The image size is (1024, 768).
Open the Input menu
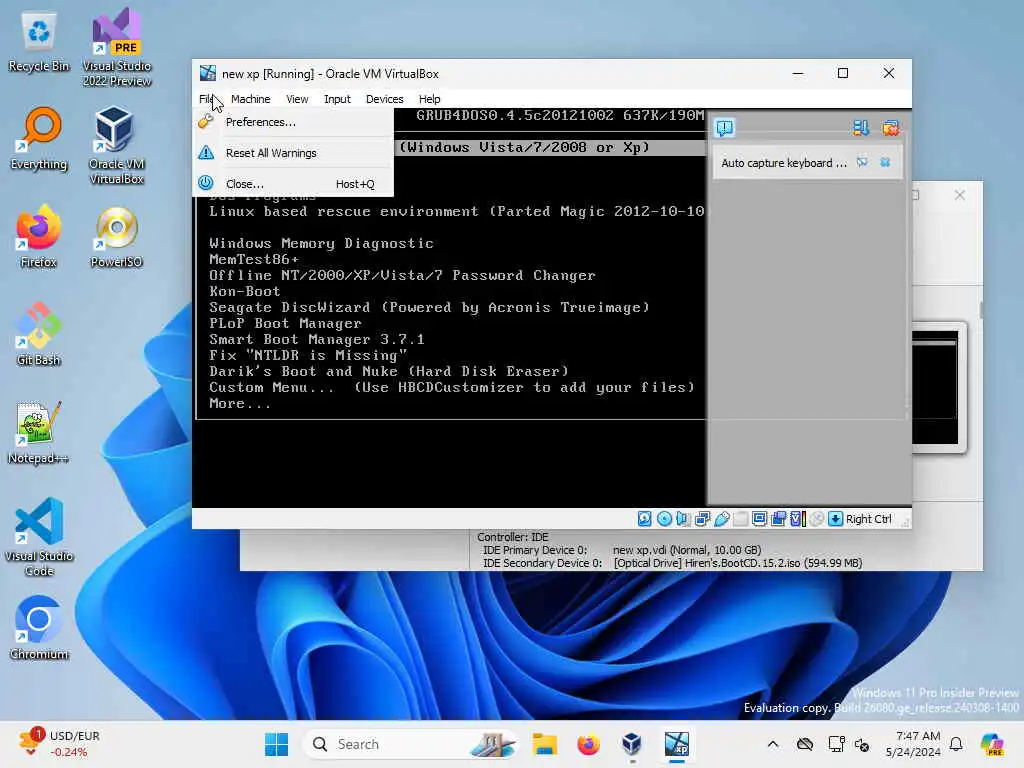pos(337,99)
